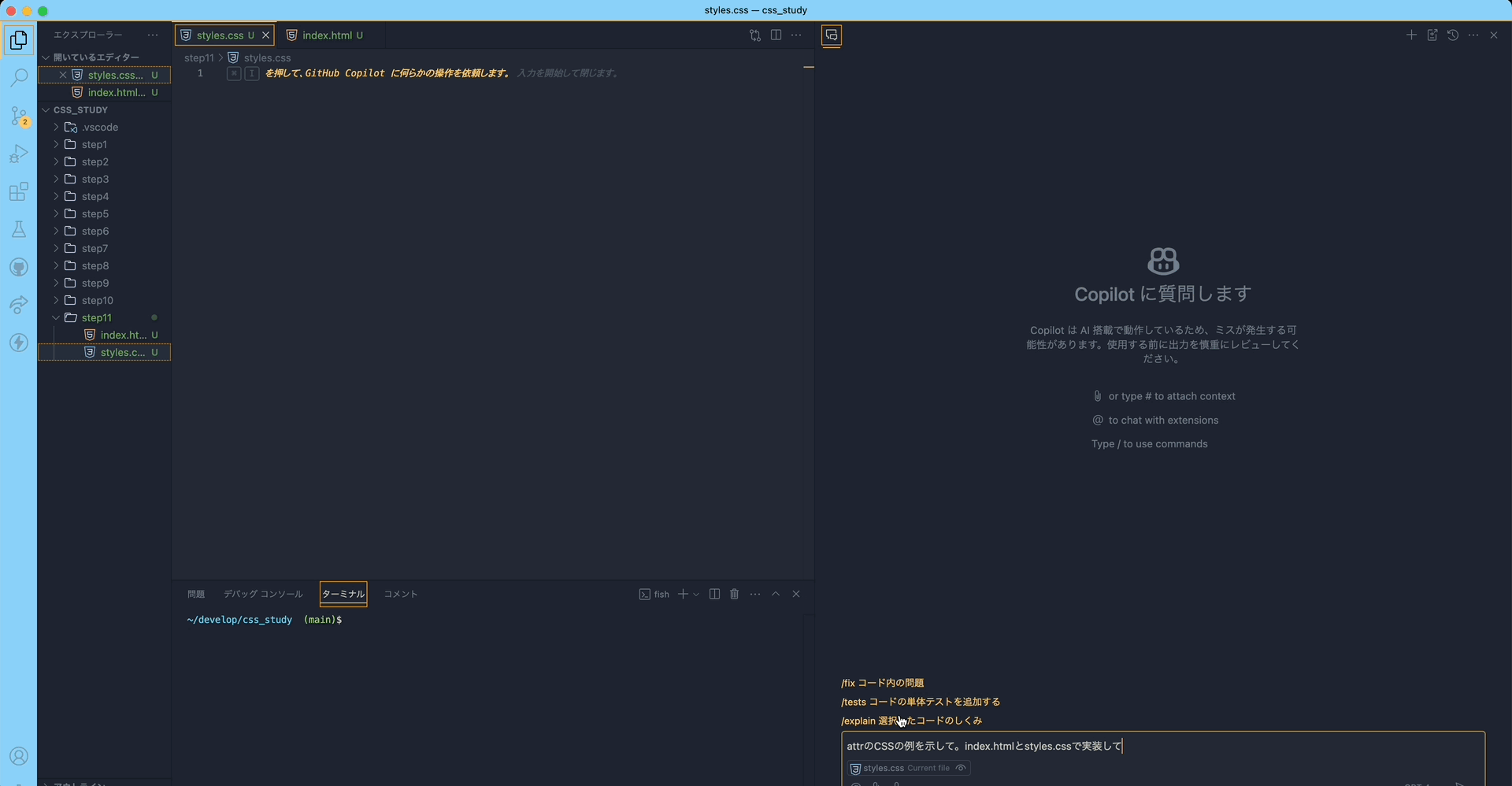Split the editor to the right
Viewport: 1512px width, 786px height.
click(776, 35)
